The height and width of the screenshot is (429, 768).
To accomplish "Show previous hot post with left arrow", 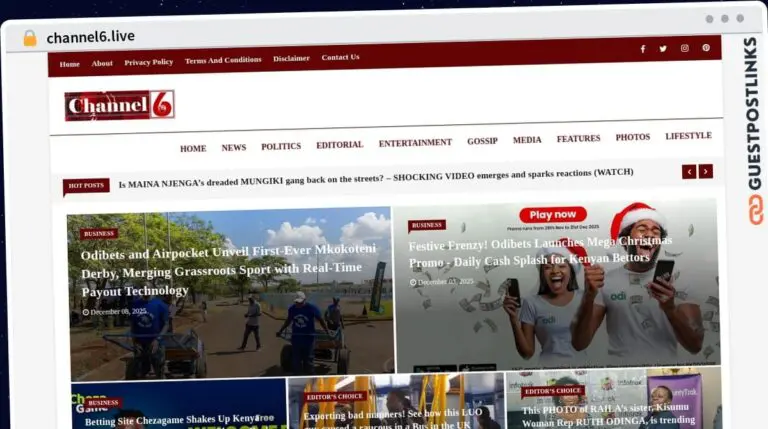I will [x=689, y=171].
